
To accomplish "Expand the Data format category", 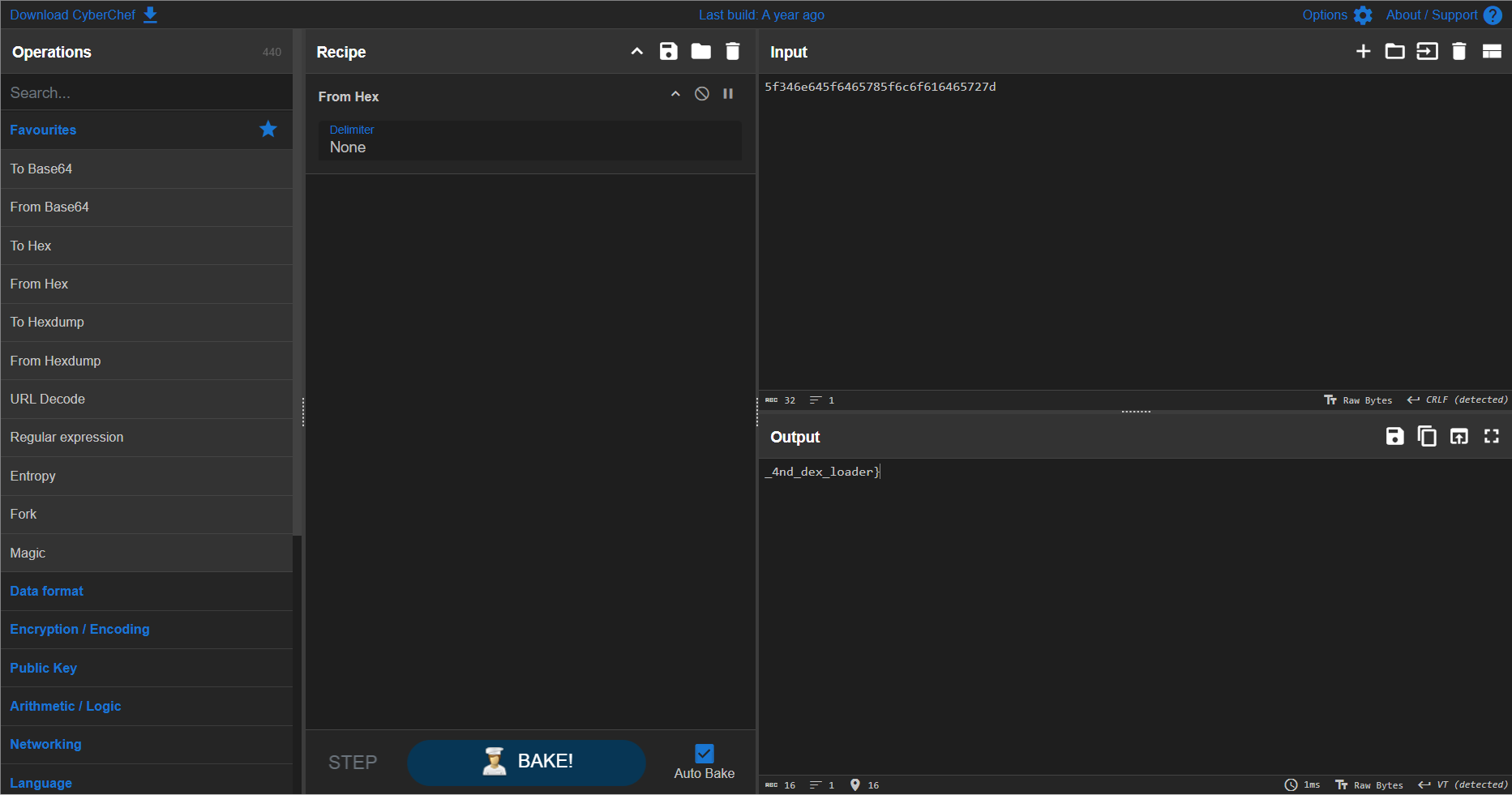I will [x=47, y=592].
